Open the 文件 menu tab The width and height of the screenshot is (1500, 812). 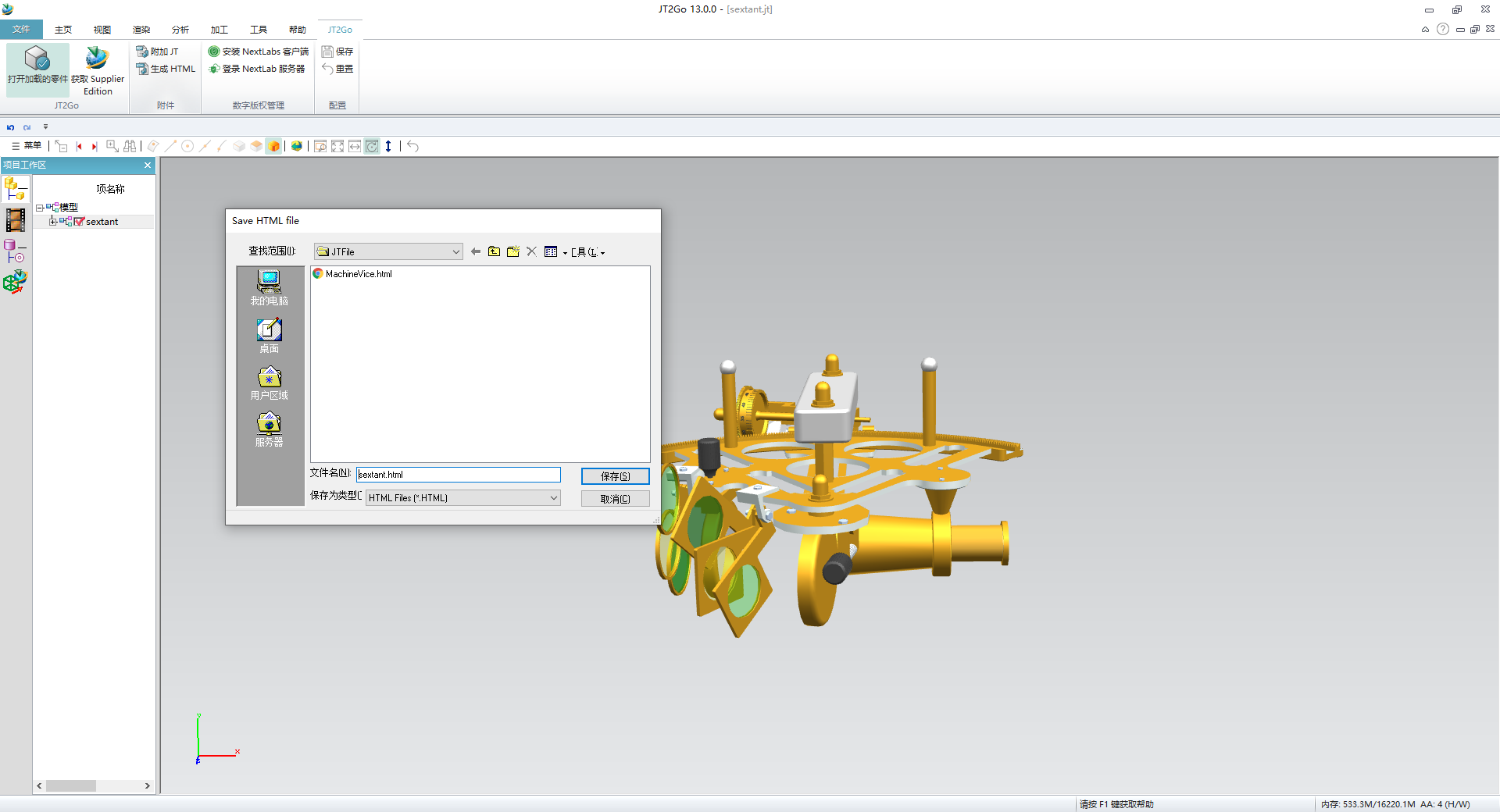pos(21,30)
